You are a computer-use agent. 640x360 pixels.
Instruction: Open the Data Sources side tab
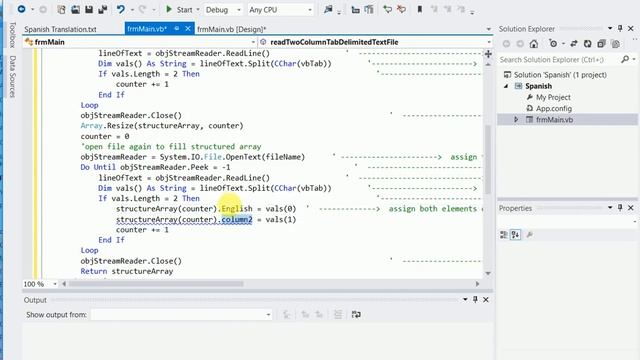pyautogui.click(x=12, y=76)
